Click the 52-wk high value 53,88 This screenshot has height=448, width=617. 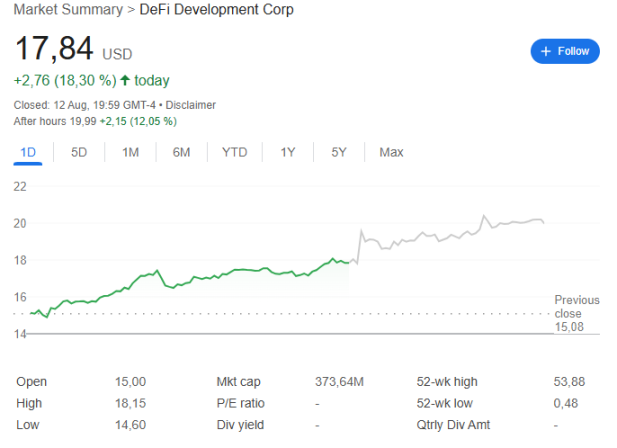pos(570,381)
